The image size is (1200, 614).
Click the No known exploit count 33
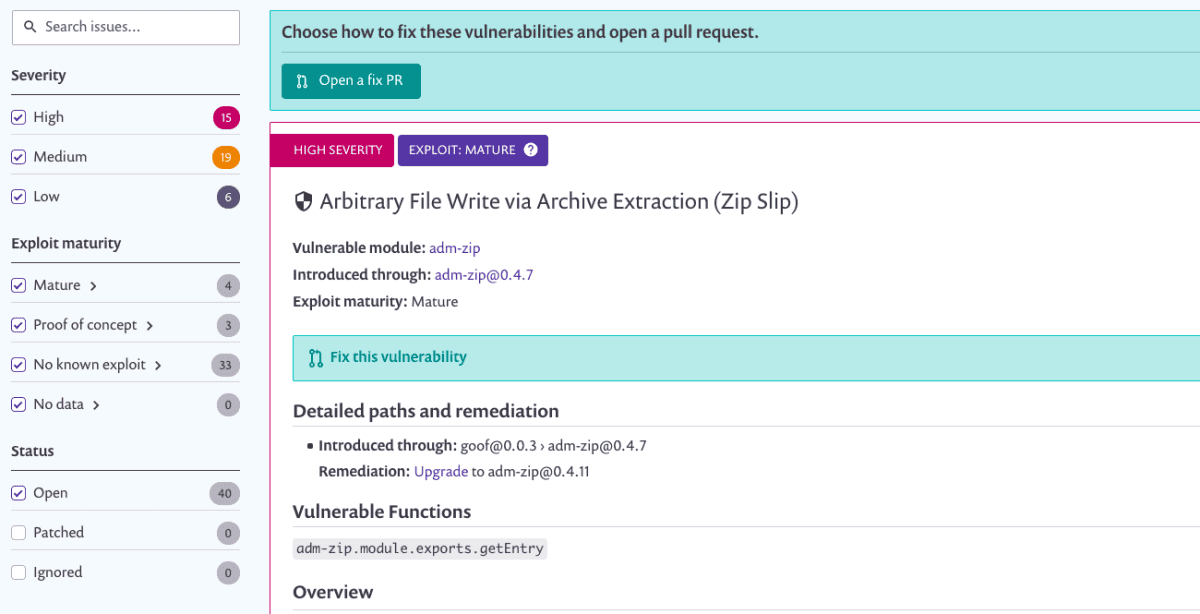click(x=225, y=366)
